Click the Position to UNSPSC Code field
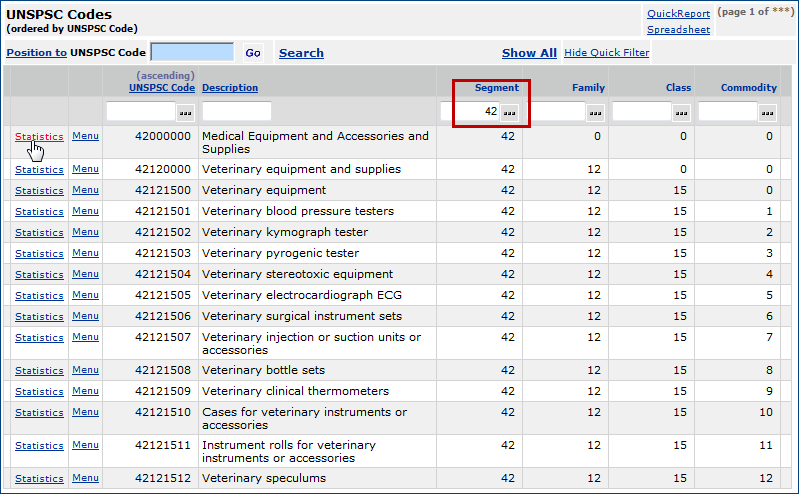The image size is (799, 494). pyautogui.click(x=192, y=52)
